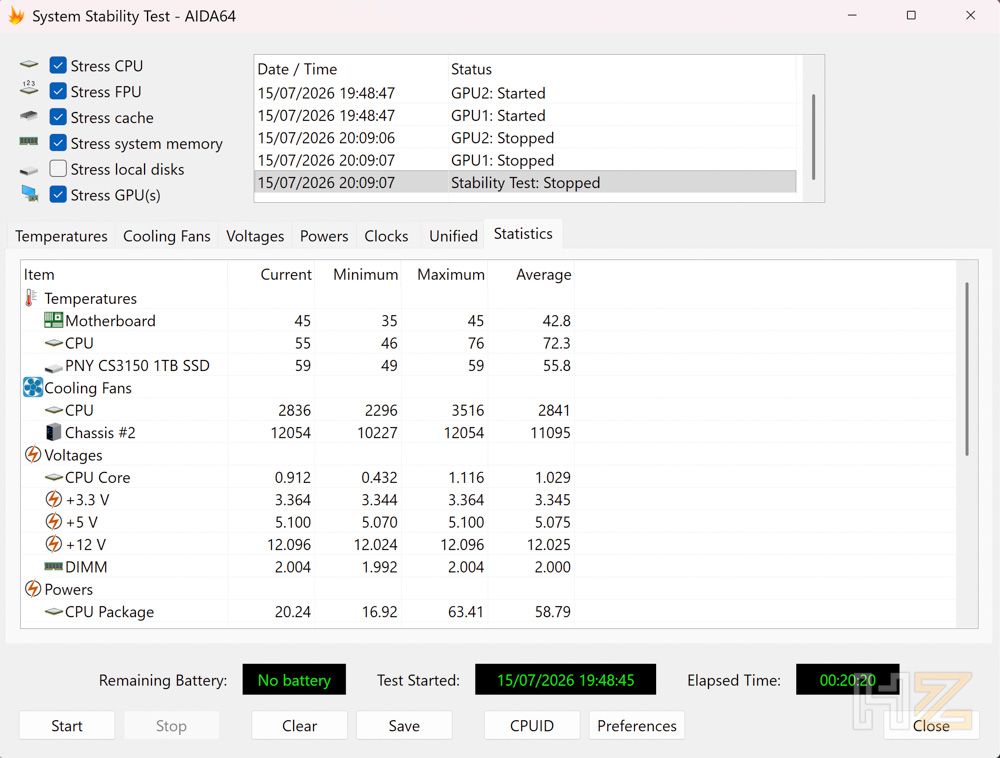Open Preferences
The height and width of the screenshot is (758, 1000).
[636, 725]
